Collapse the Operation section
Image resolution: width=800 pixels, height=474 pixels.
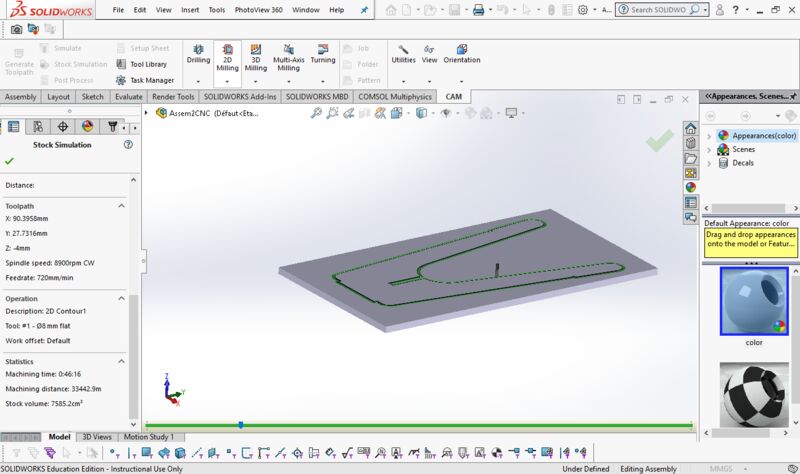[x=121, y=298]
